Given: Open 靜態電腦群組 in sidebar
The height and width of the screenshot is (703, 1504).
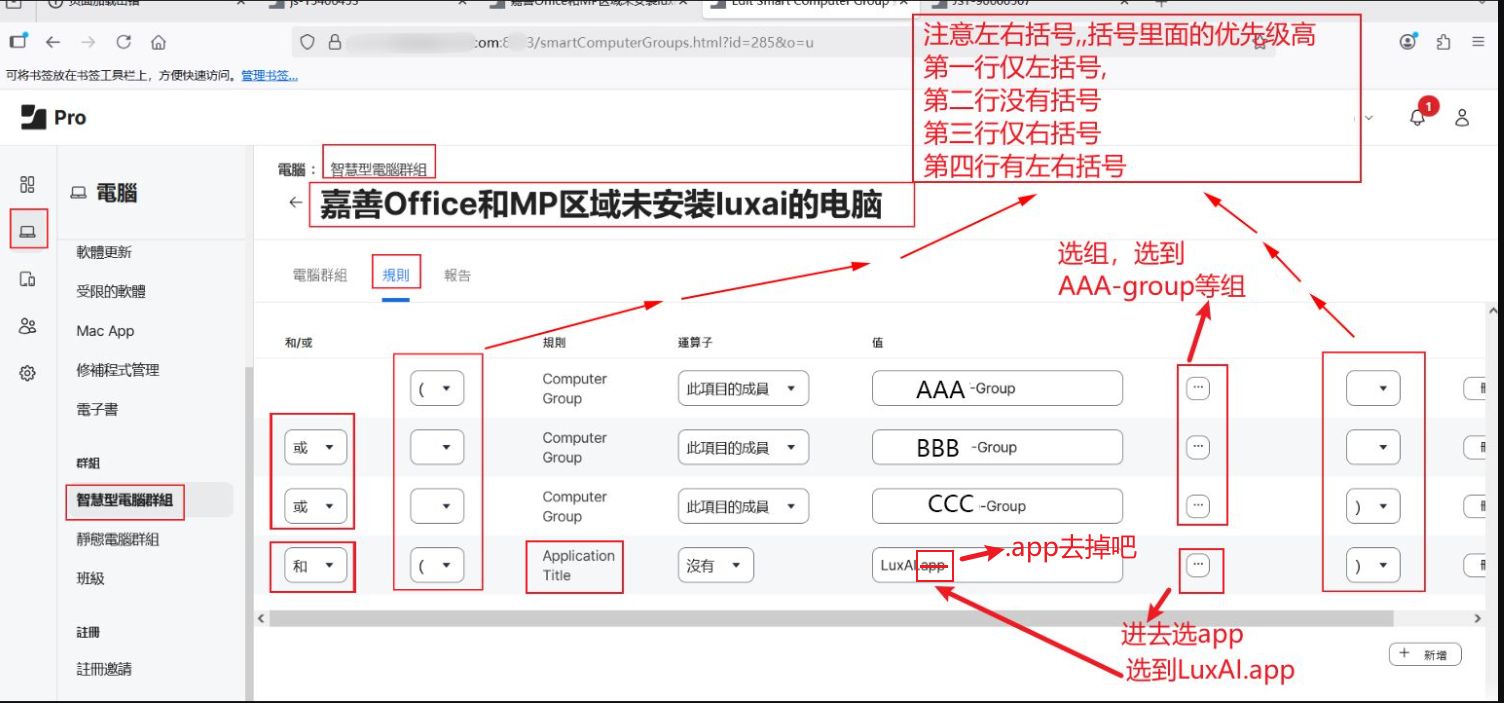Looking at the screenshot, I should coord(118,539).
